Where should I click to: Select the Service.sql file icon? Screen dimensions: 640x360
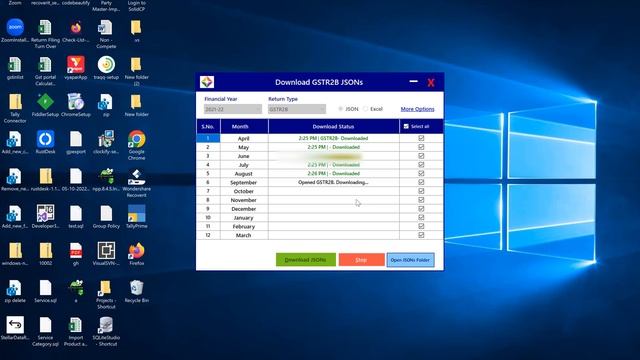[45, 288]
